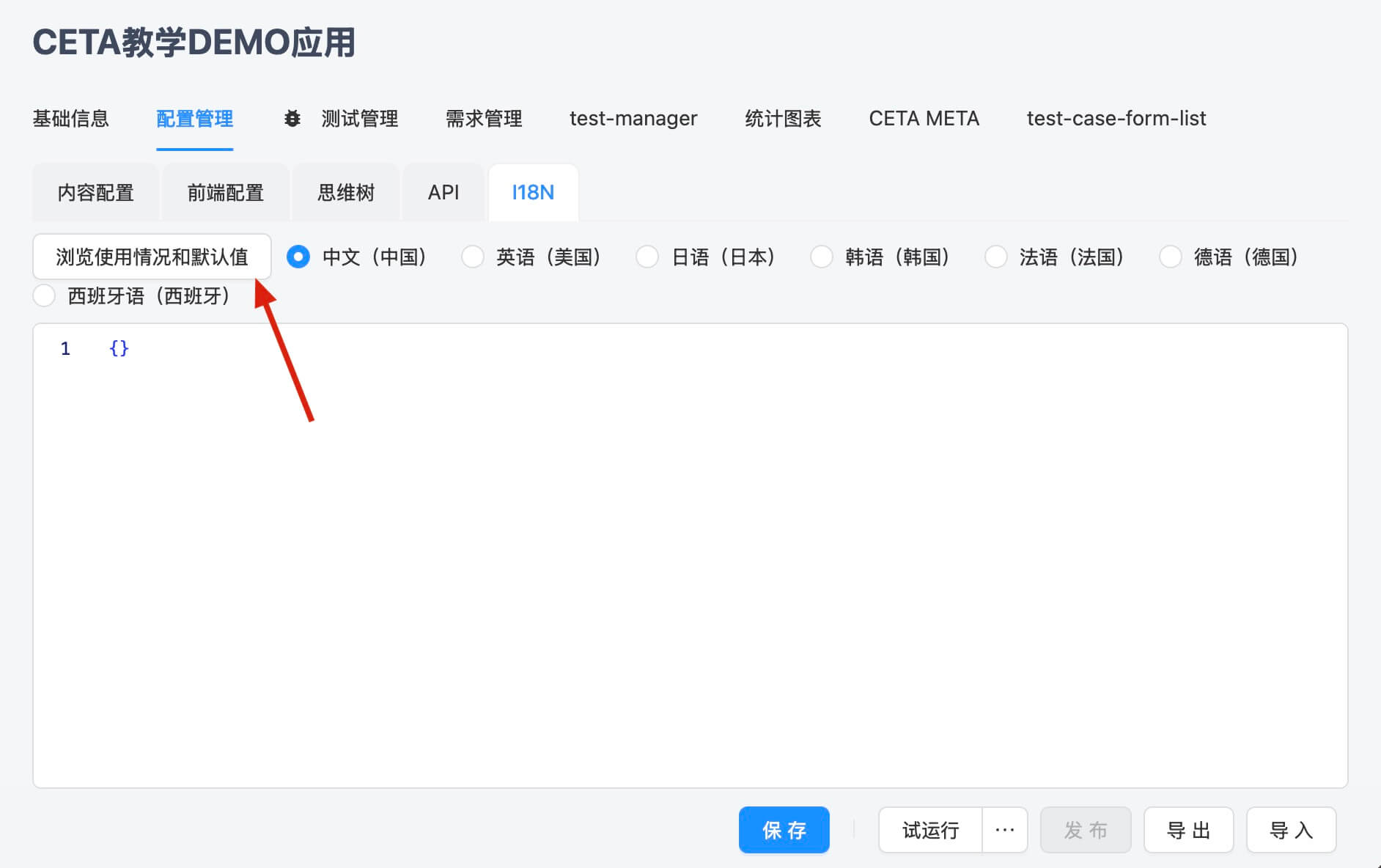Screen dimensions: 1381x868
Task: Open the CETA META tab
Action: click(x=924, y=118)
